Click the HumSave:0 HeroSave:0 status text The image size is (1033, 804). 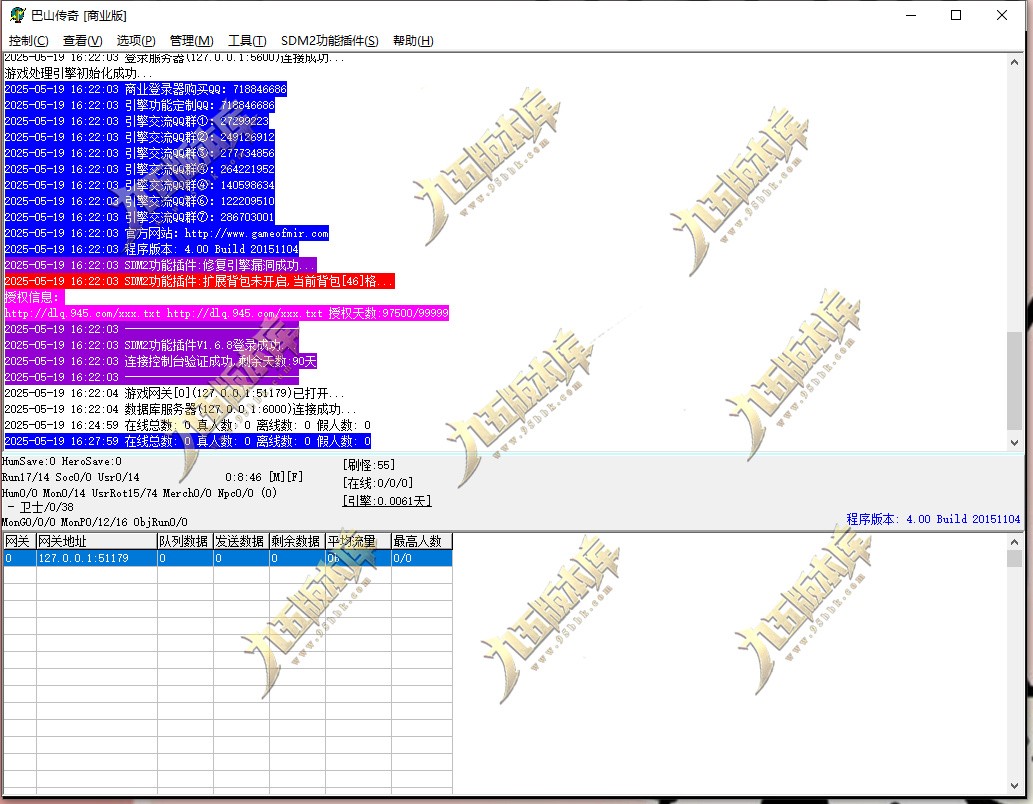point(62,461)
